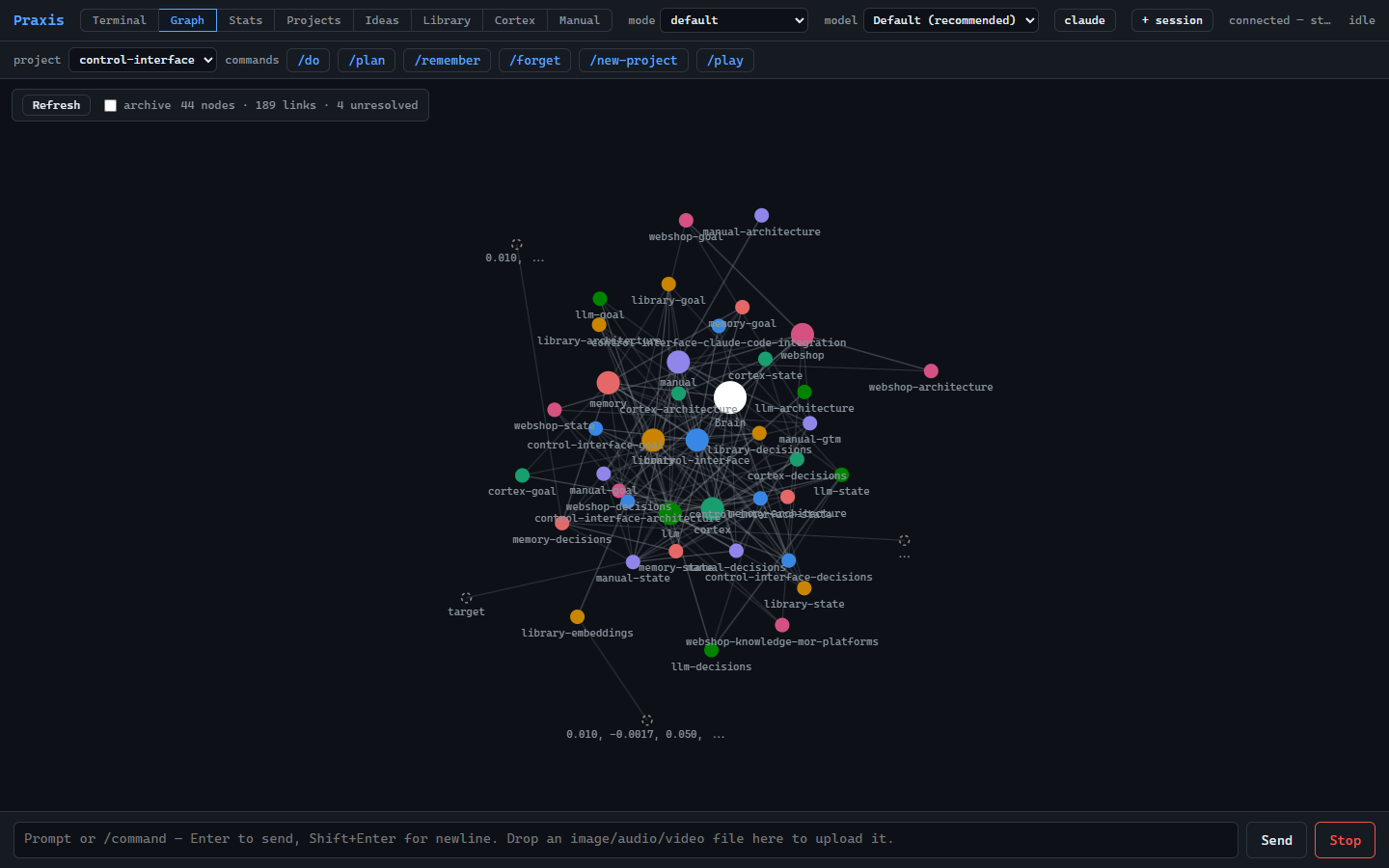Go to the Ideas tab
Image resolution: width=1389 pixels, height=868 pixels.
(x=382, y=20)
